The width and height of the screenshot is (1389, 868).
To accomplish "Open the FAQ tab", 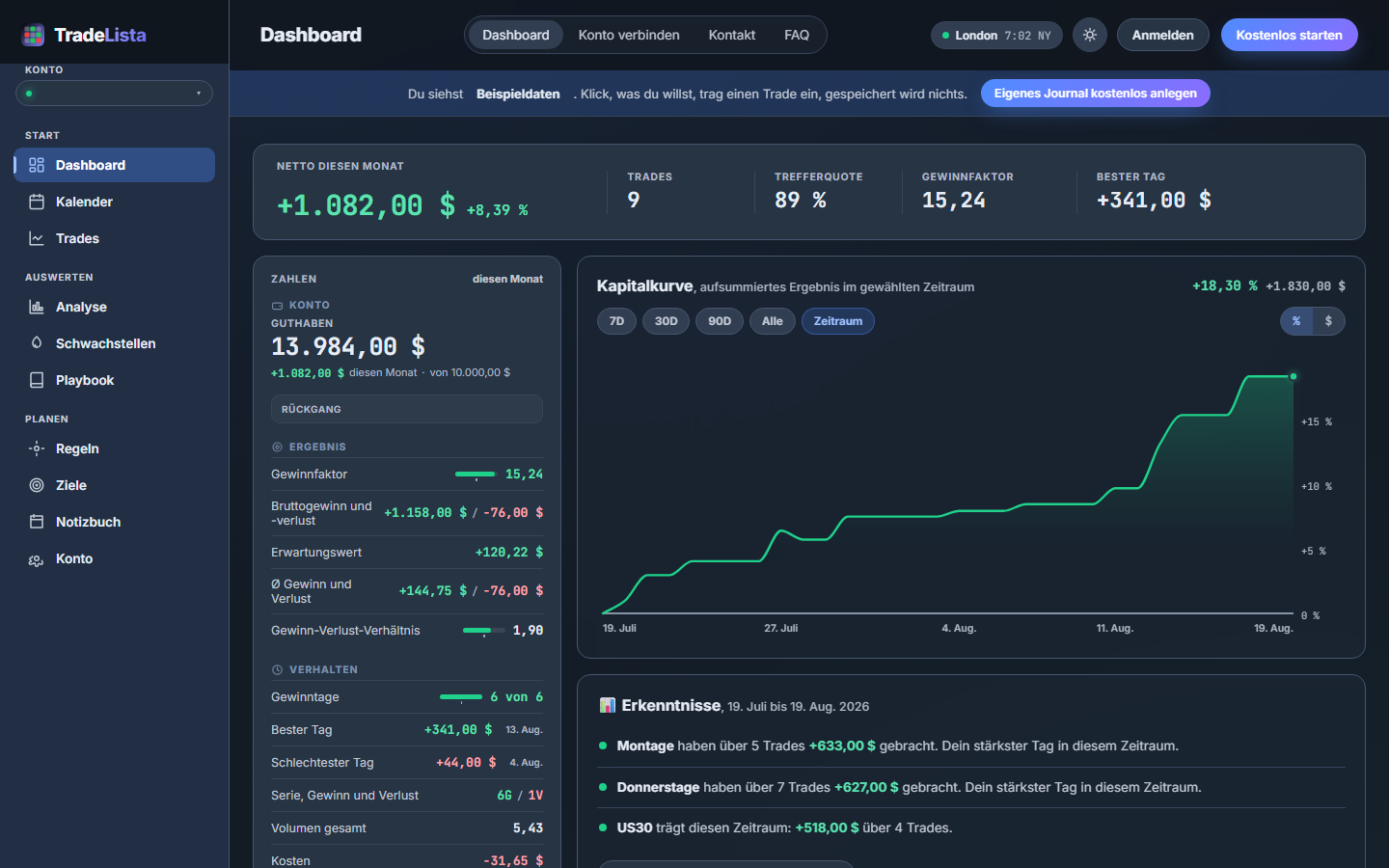I will pyautogui.click(x=797, y=35).
